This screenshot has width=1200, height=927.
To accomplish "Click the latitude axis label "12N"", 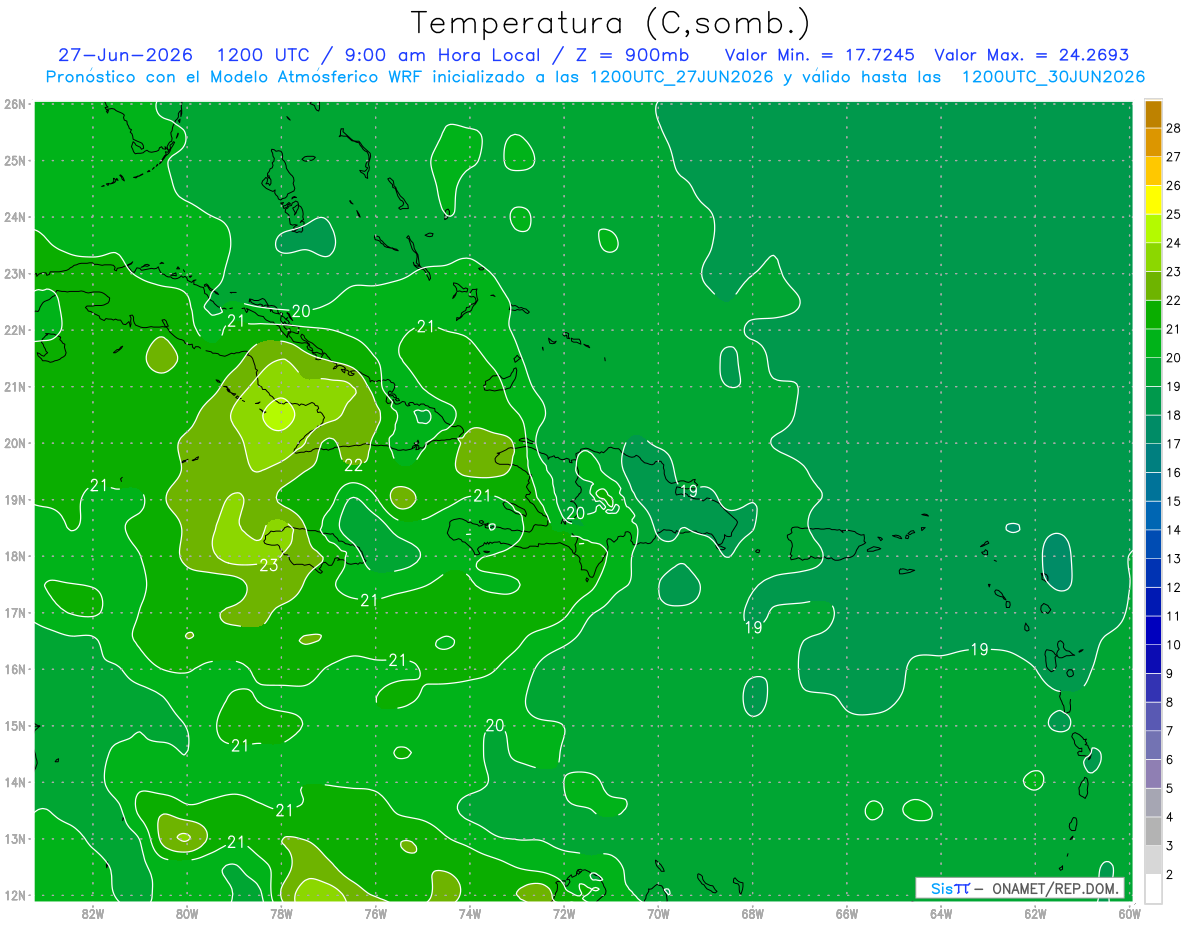I will coord(16,895).
